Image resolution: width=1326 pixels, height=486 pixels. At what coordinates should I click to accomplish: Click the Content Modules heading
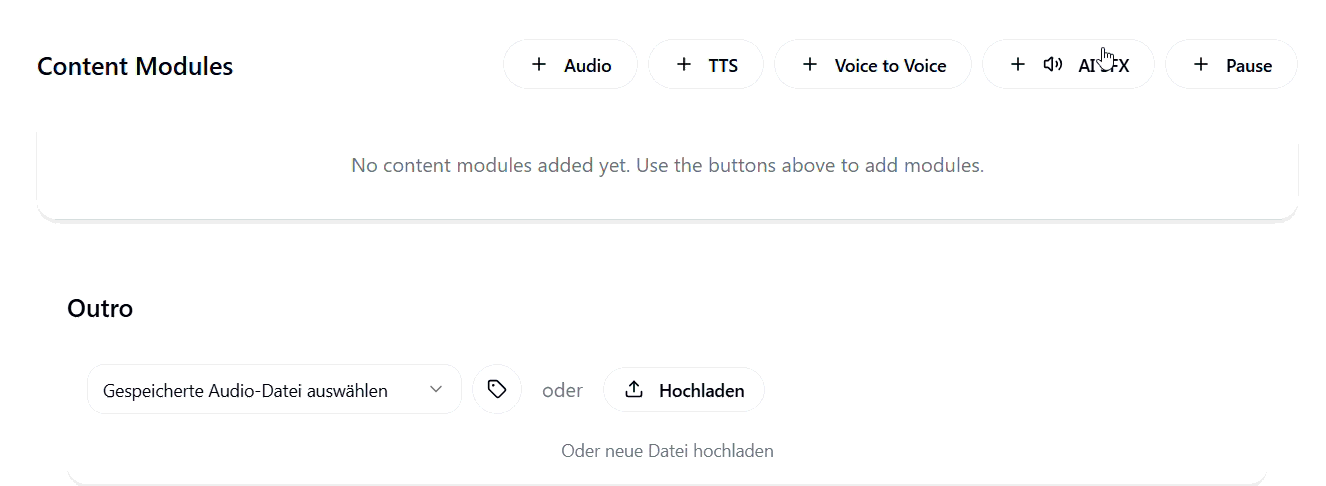pos(135,67)
